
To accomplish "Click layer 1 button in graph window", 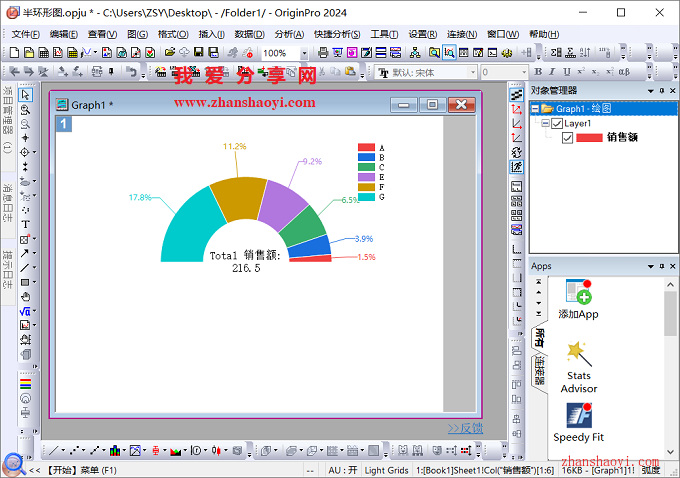I will tap(63, 124).
